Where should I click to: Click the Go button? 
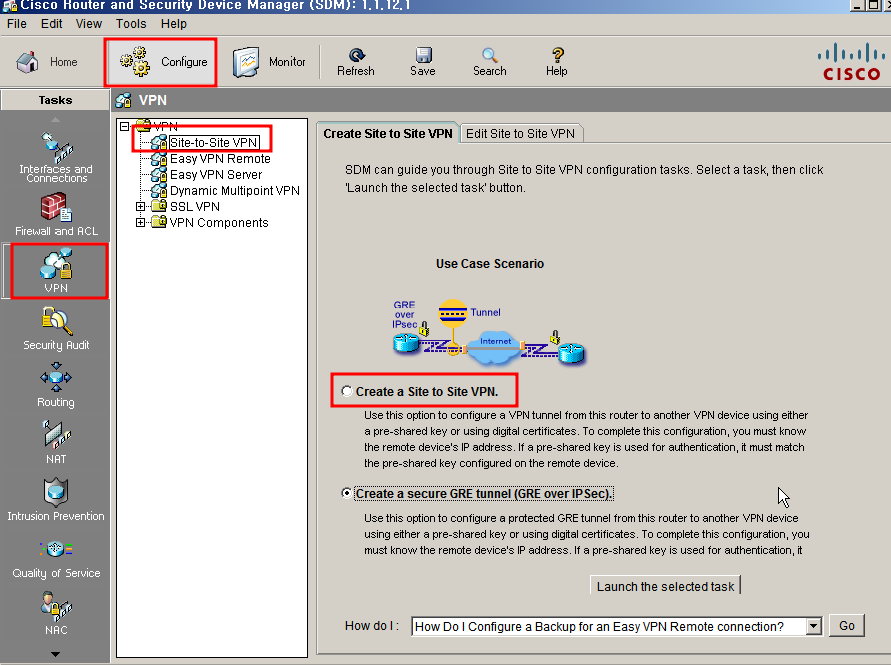click(x=847, y=626)
